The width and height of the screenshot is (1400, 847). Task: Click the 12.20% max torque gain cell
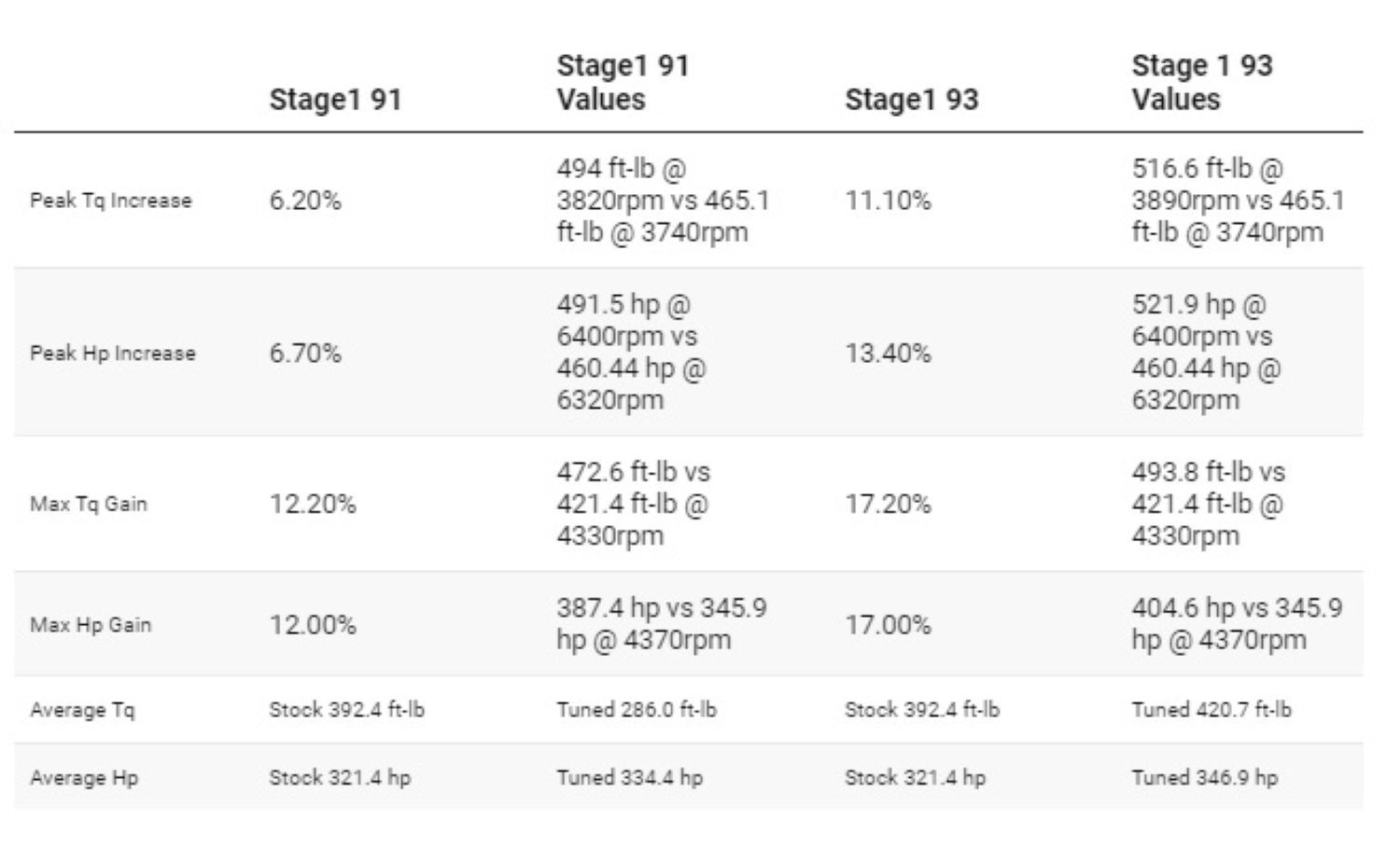click(x=313, y=504)
